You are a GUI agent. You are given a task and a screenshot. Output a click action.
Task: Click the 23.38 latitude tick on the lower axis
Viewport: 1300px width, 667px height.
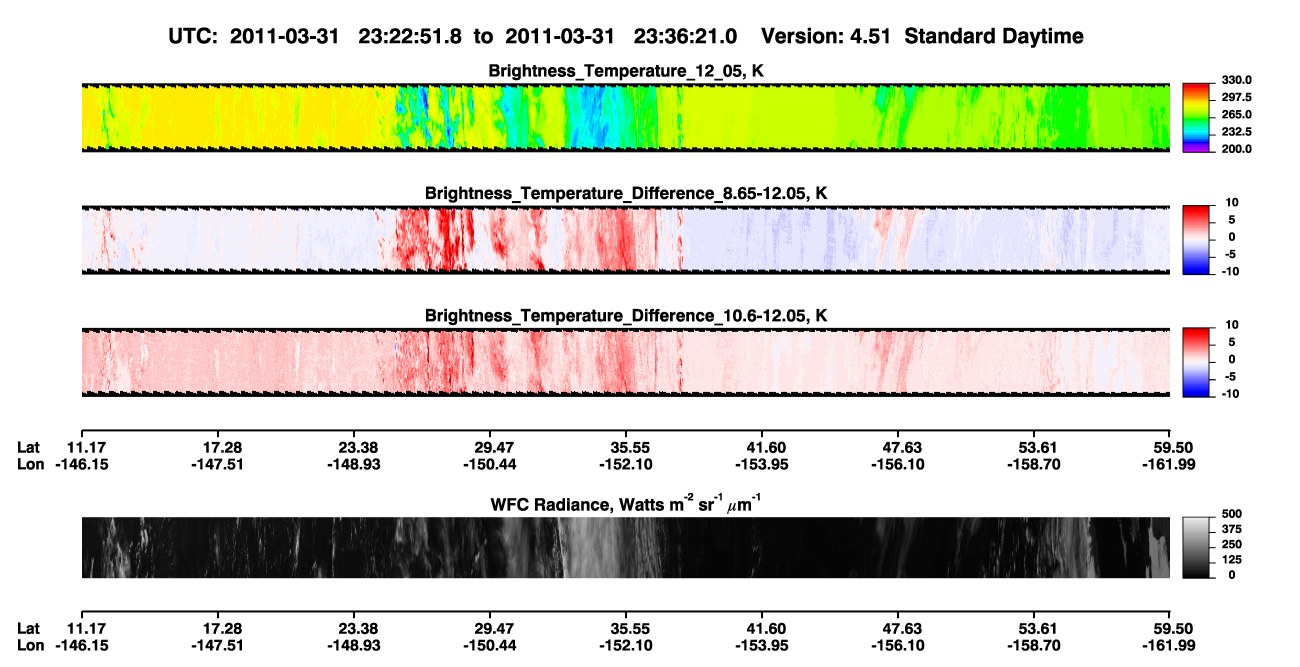(358, 628)
